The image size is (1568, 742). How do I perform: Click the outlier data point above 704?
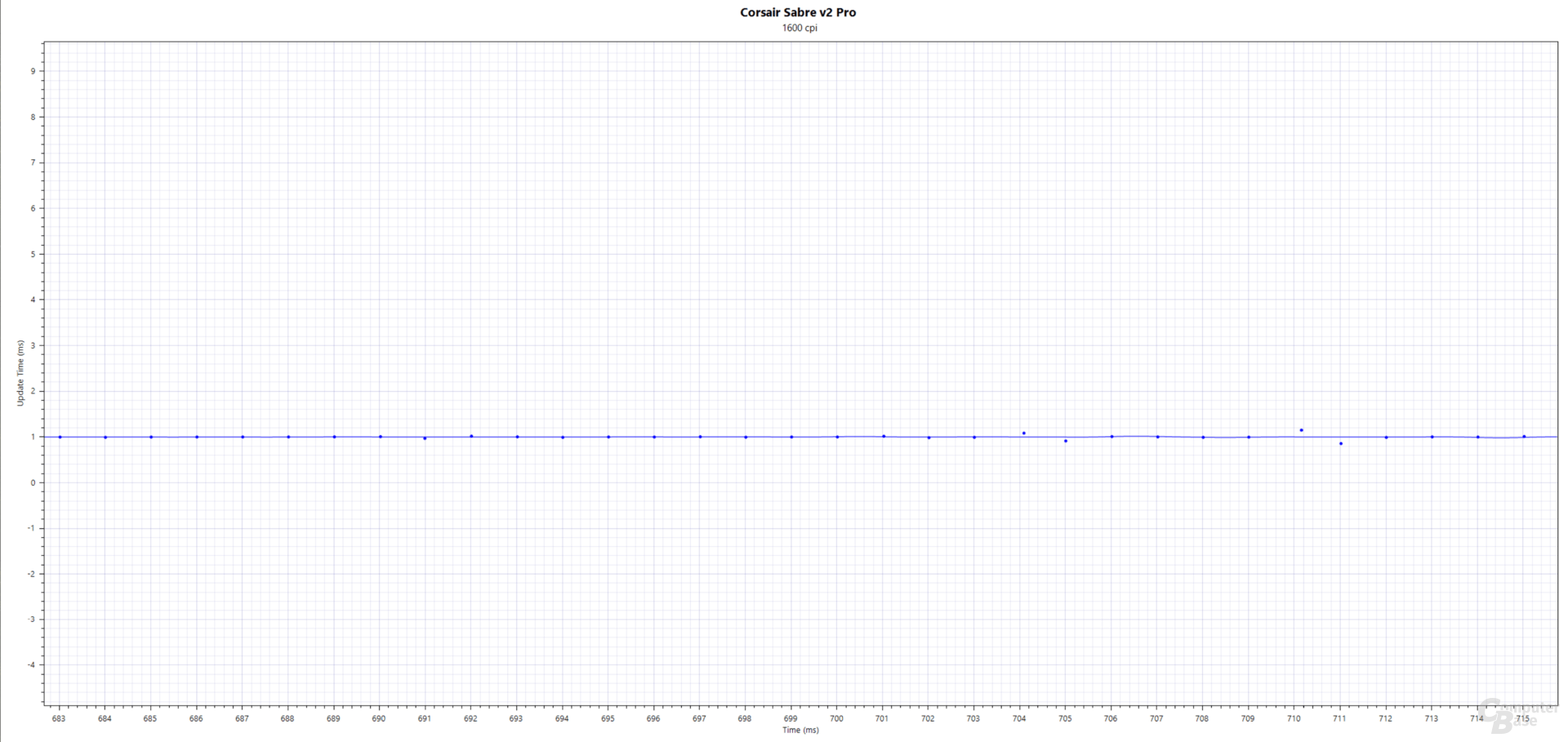pos(1023,433)
